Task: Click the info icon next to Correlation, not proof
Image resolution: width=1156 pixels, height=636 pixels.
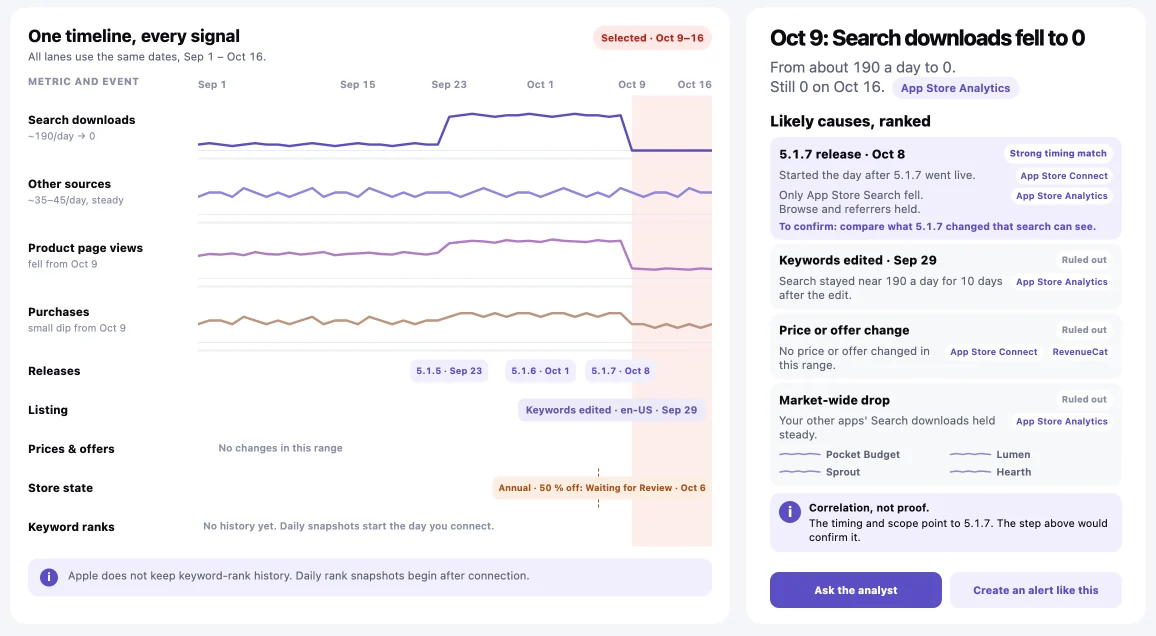Action: pos(790,511)
